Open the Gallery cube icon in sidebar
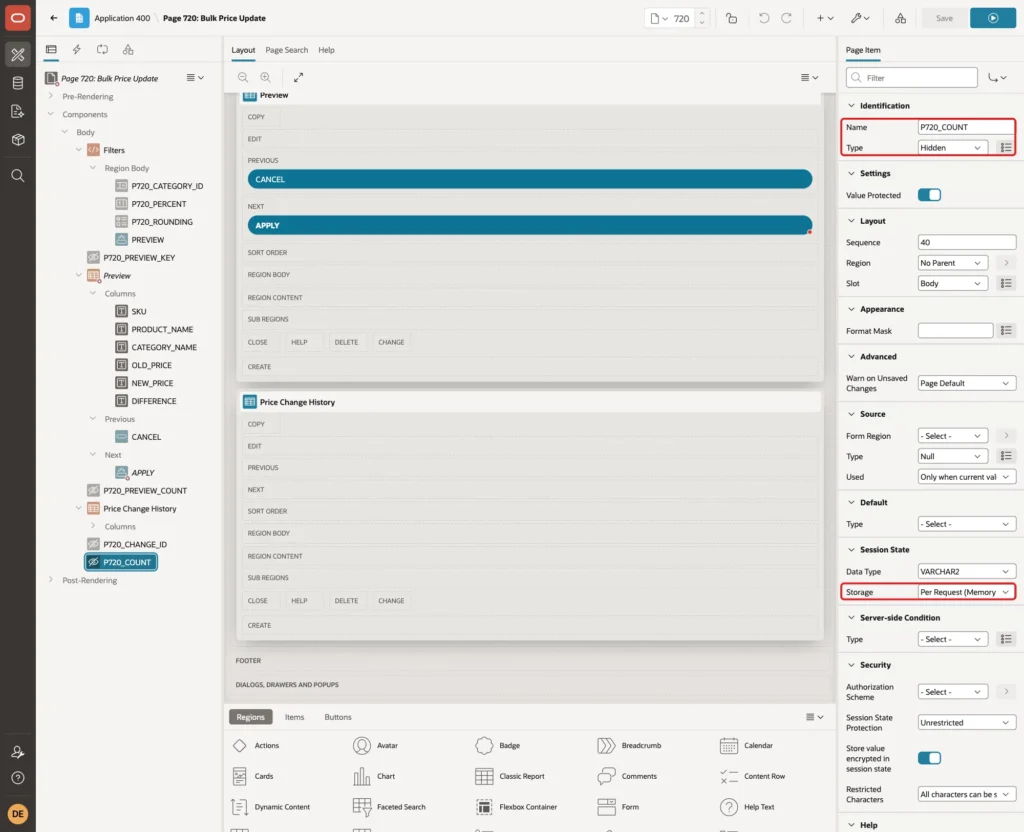This screenshot has width=1024, height=832. click(x=18, y=140)
